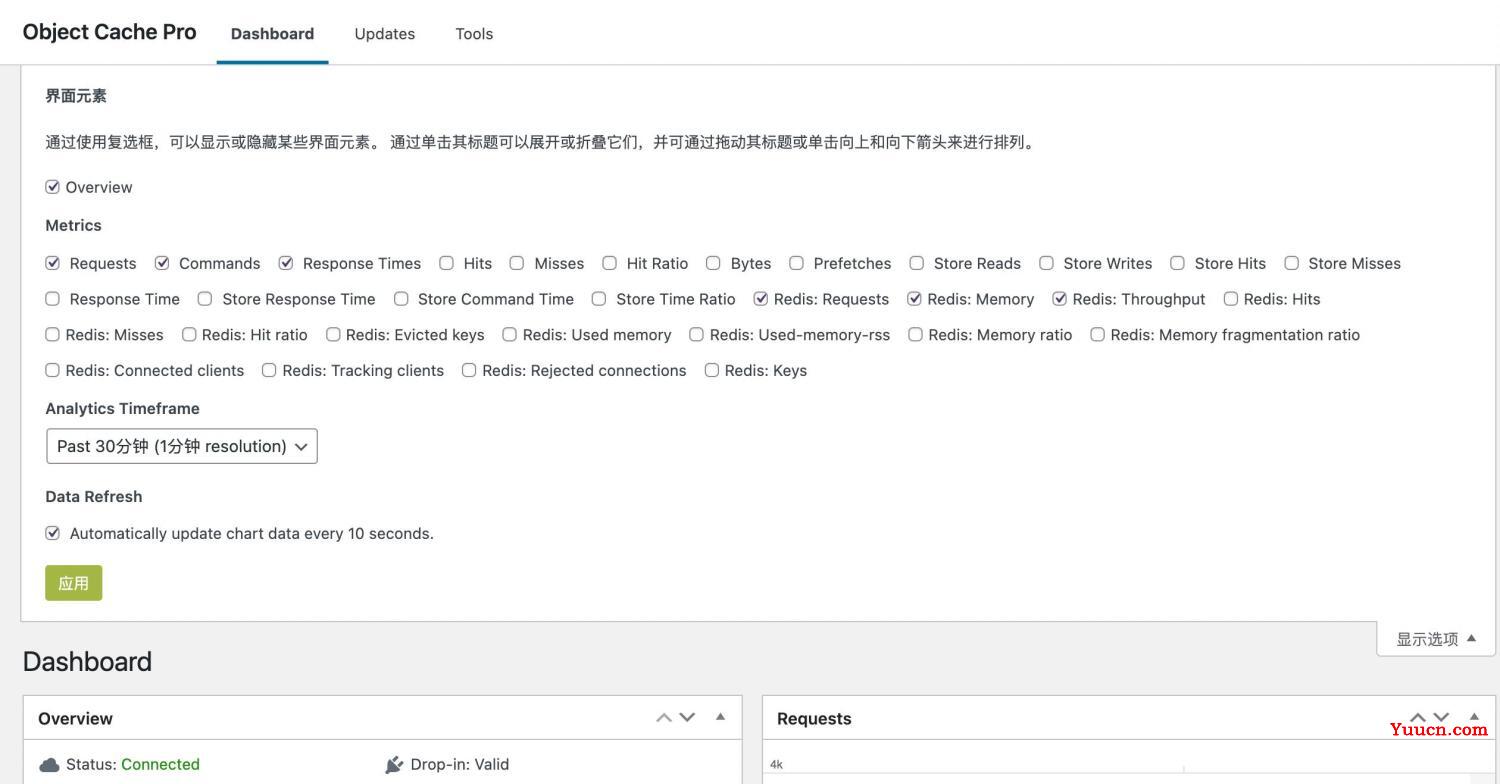This screenshot has height=784, width=1500.
Task: Enable the Store Hits checkbox
Action: click(1178, 263)
